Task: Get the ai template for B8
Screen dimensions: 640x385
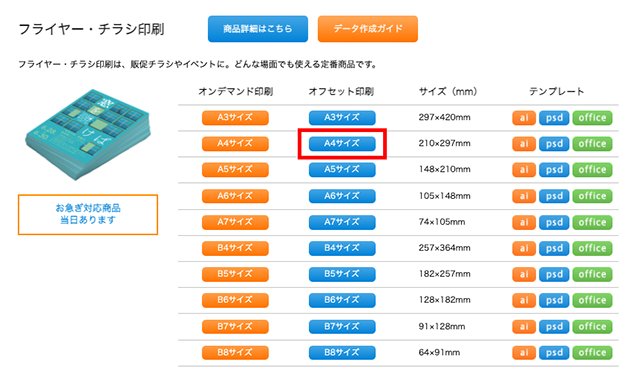Action: pyautogui.click(x=524, y=353)
